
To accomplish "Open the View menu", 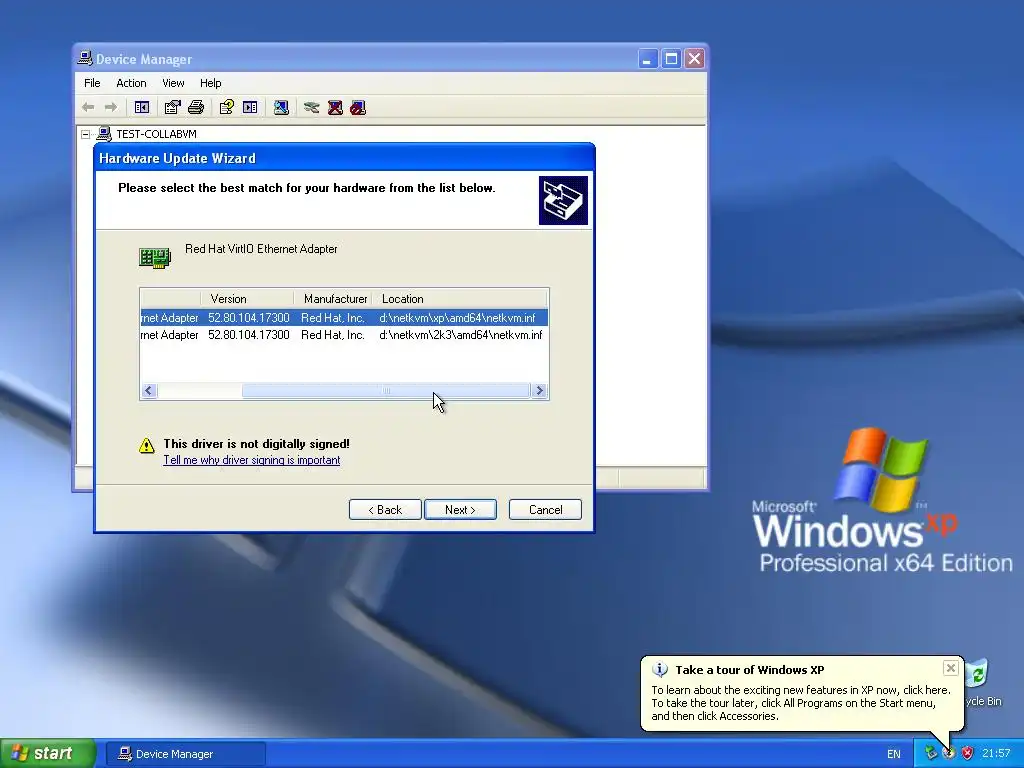I will 173,83.
